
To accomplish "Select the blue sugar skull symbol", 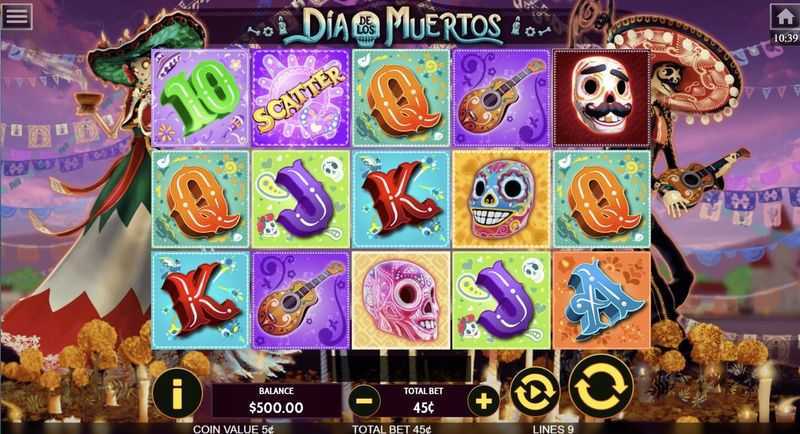I will tap(501, 199).
